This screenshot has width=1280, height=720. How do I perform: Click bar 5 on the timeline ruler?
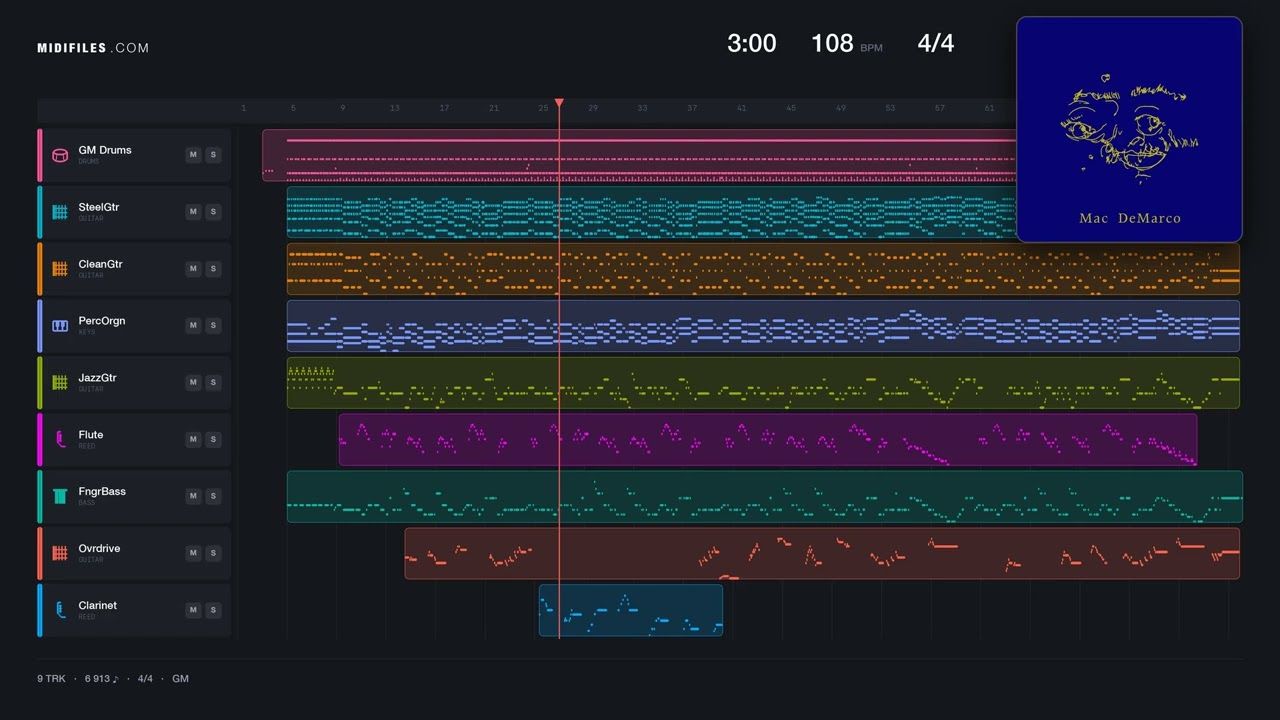click(293, 108)
